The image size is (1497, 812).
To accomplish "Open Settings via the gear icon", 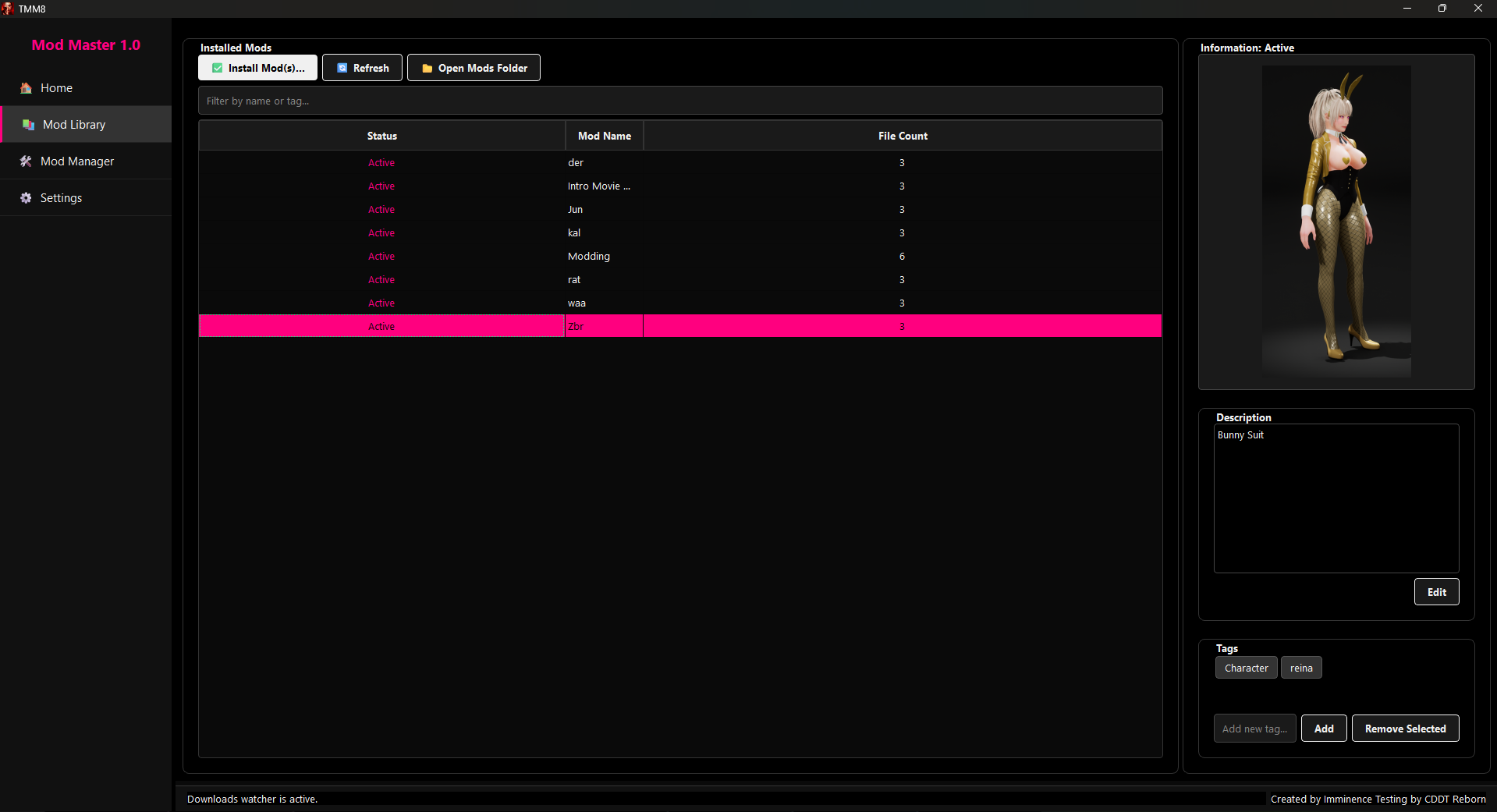I will tap(26, 197).
